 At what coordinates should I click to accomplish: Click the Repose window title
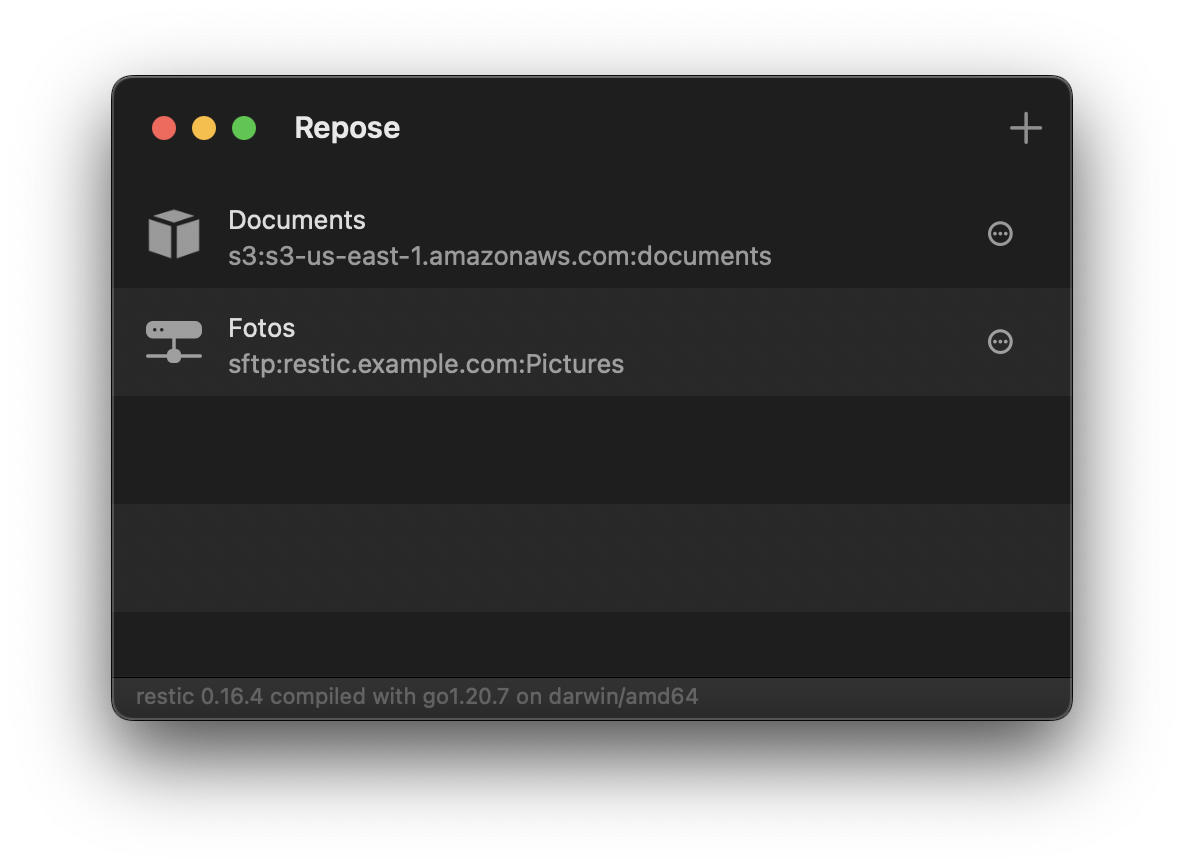347,128
